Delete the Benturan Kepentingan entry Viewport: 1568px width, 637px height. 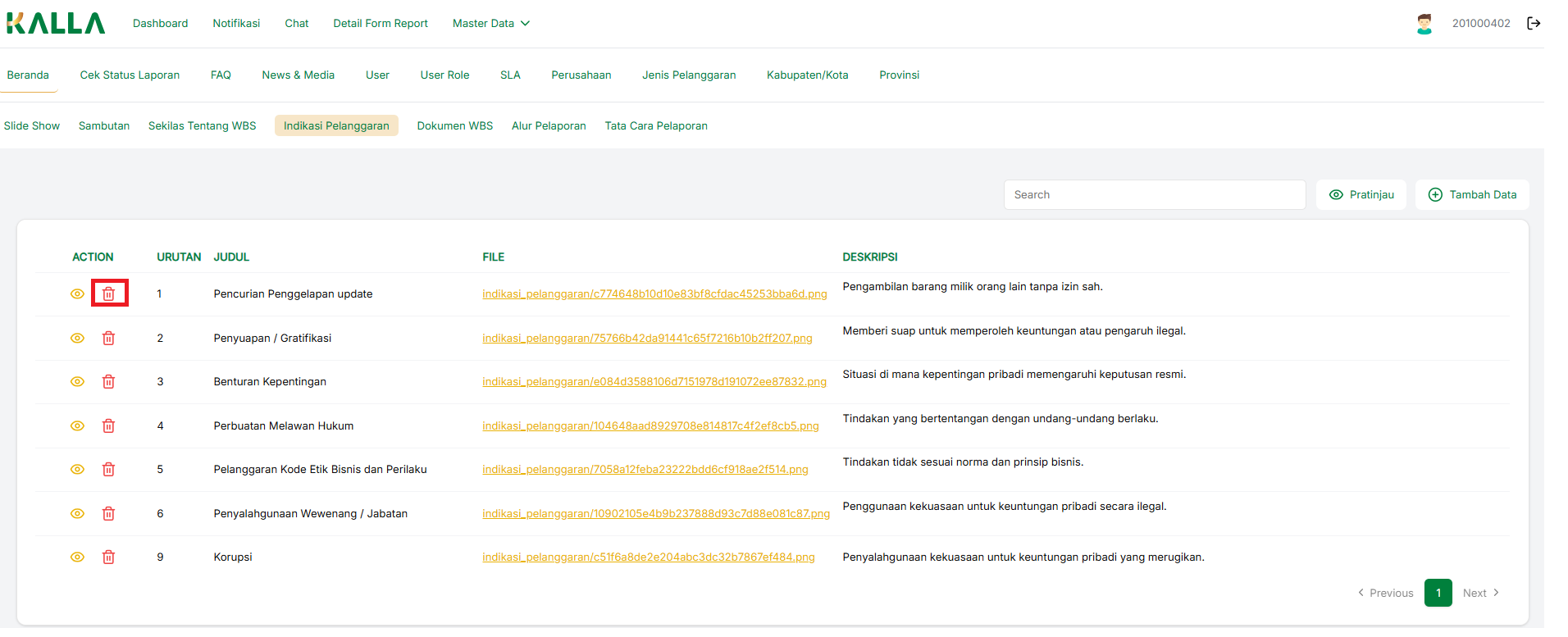108,381
